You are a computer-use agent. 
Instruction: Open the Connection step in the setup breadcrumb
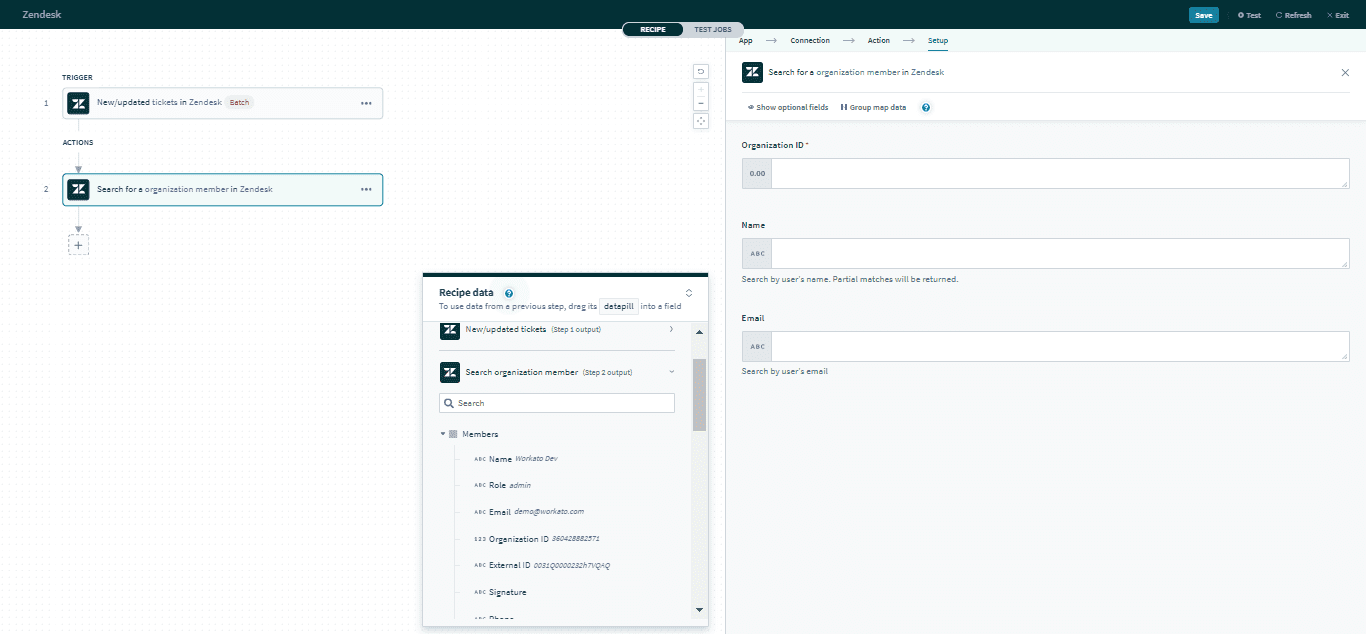tap(811, 40)
